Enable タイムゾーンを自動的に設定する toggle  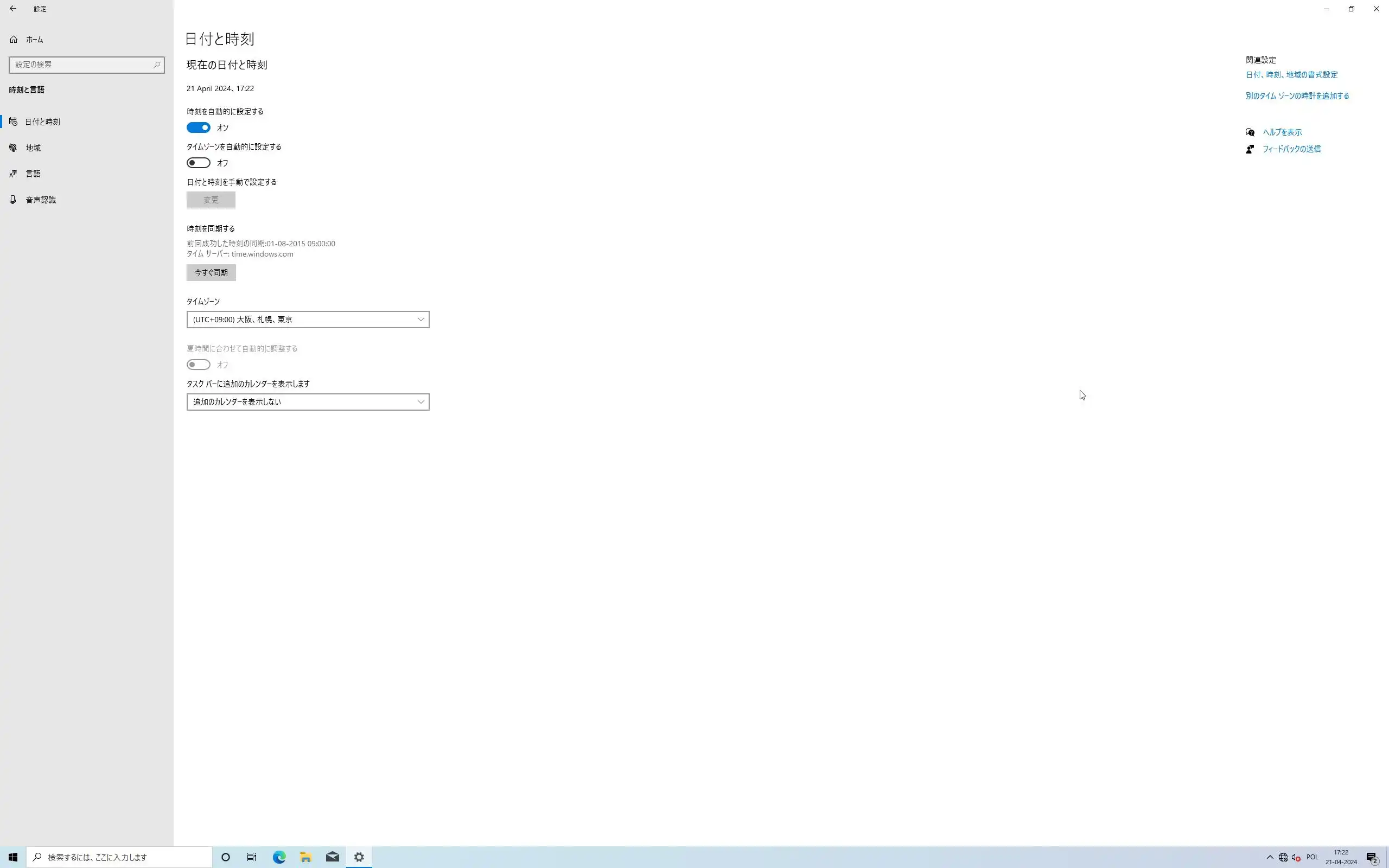[199, 163]
